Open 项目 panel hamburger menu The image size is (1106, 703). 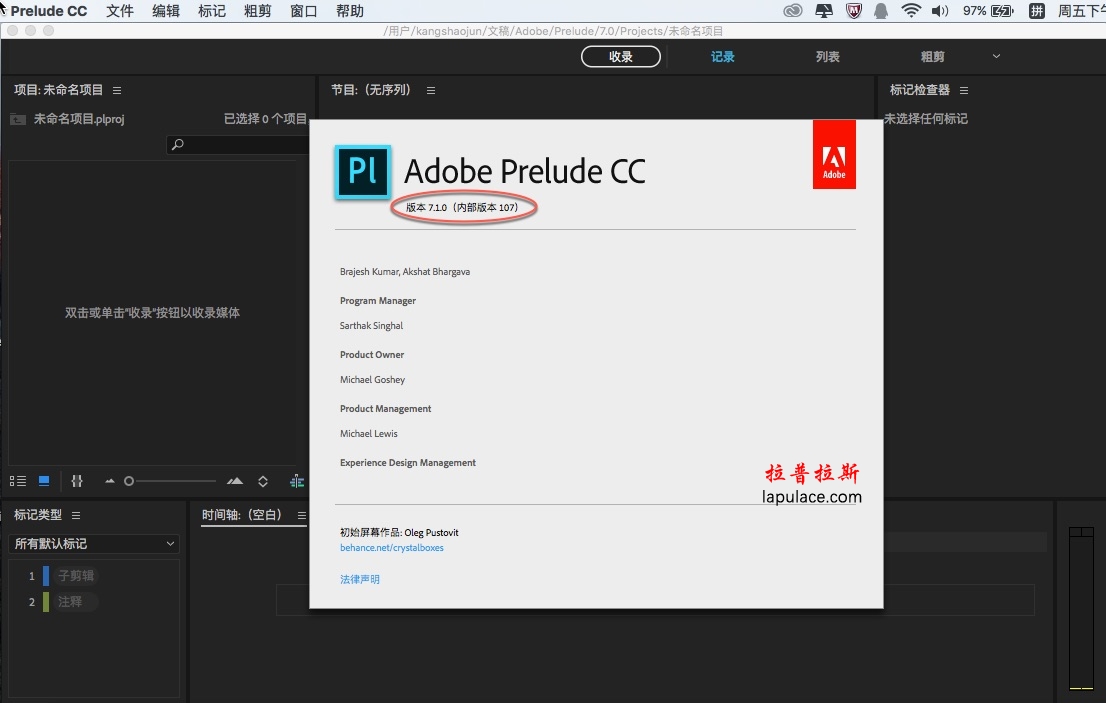click(x=117, y=90)
